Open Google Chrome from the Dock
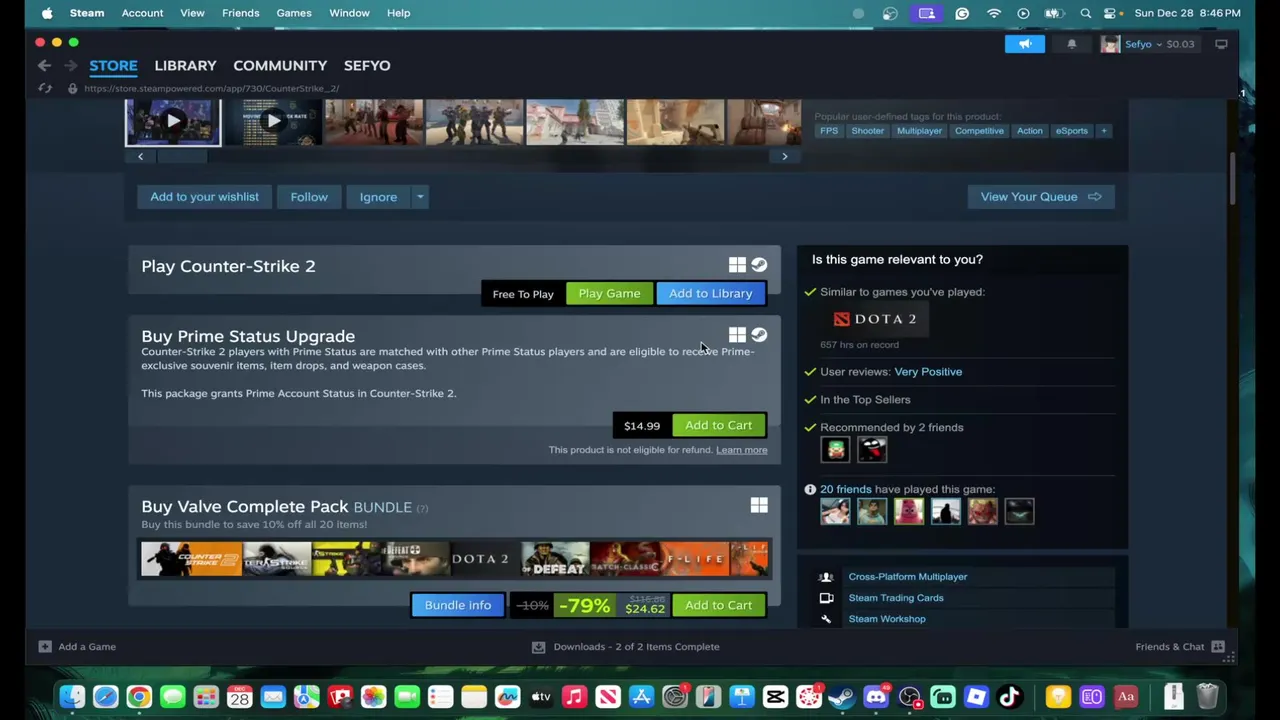 tap(139, 697)
